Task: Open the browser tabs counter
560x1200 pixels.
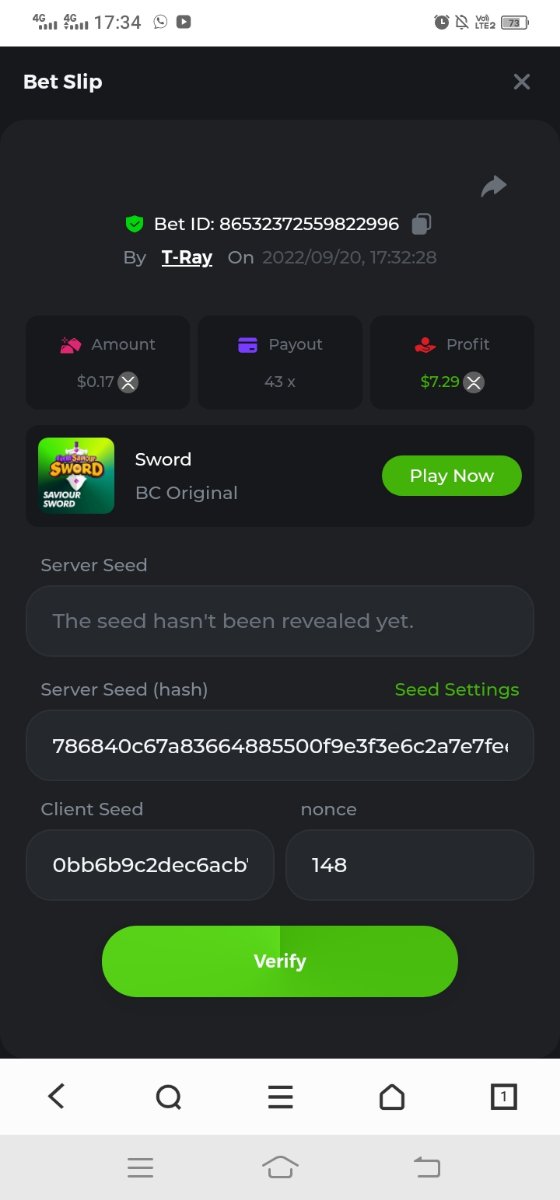Action: [x=504, y=1097]
